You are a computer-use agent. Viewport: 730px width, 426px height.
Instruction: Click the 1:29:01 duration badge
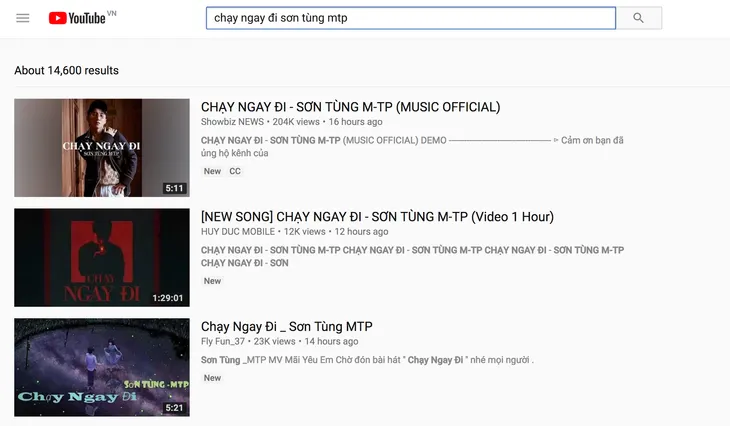[168, 298]
